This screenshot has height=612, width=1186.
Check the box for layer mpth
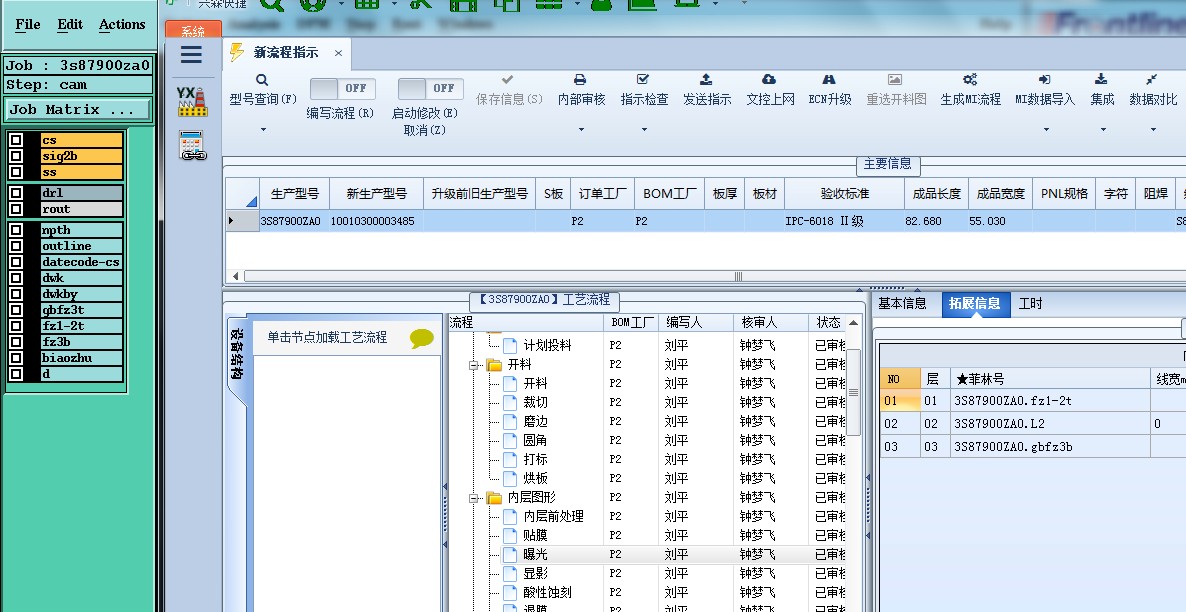16,230
